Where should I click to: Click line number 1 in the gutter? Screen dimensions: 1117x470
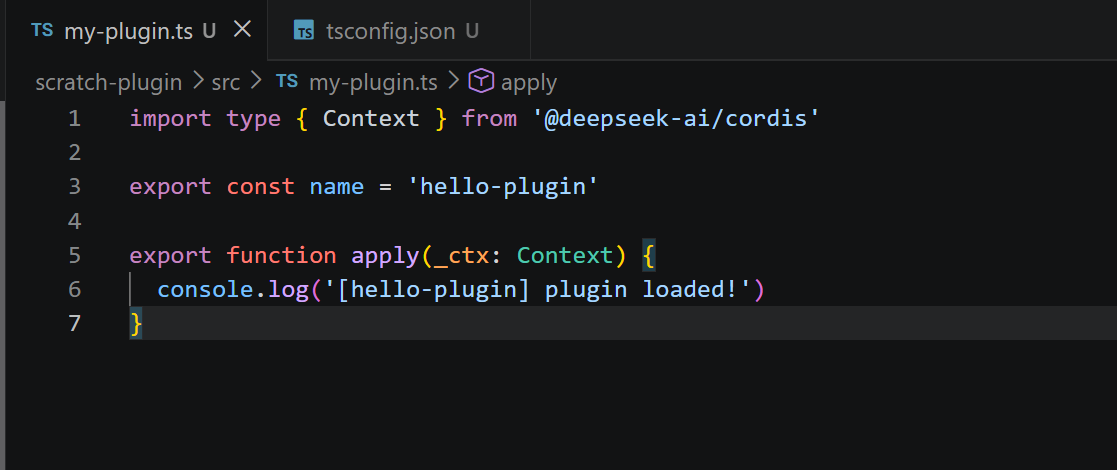pyautogui.click(x=75, y=118)
